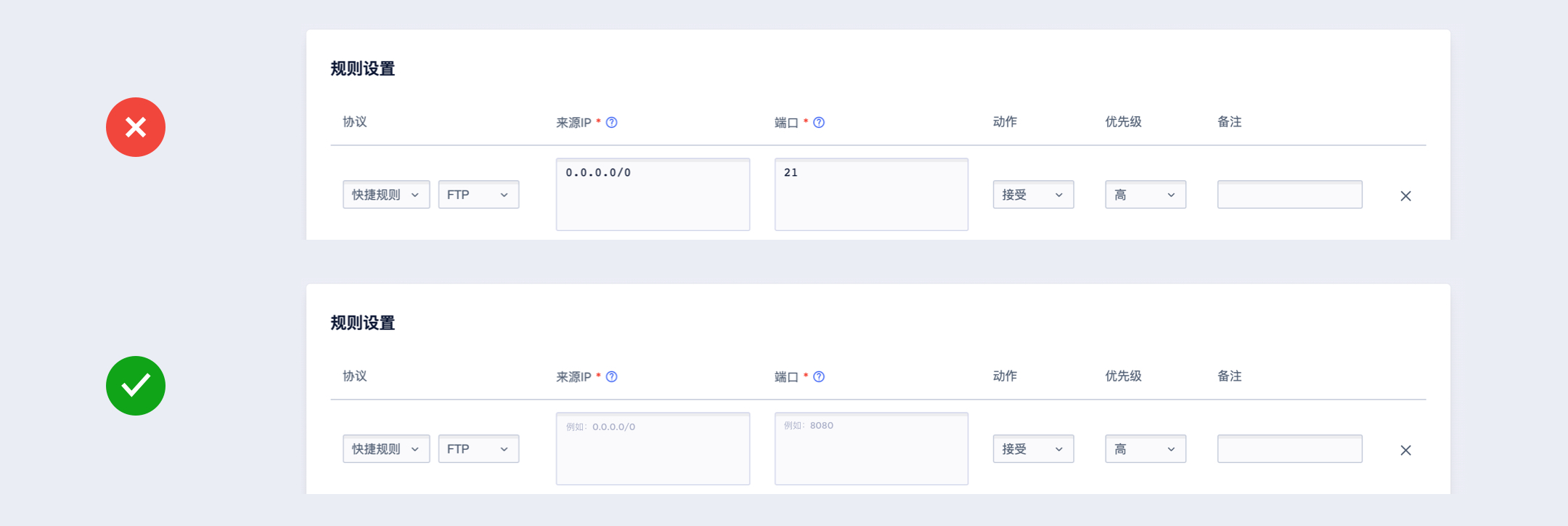
Task: Open FTP protocol dropdown in top panel
Action: pos(478,195)
